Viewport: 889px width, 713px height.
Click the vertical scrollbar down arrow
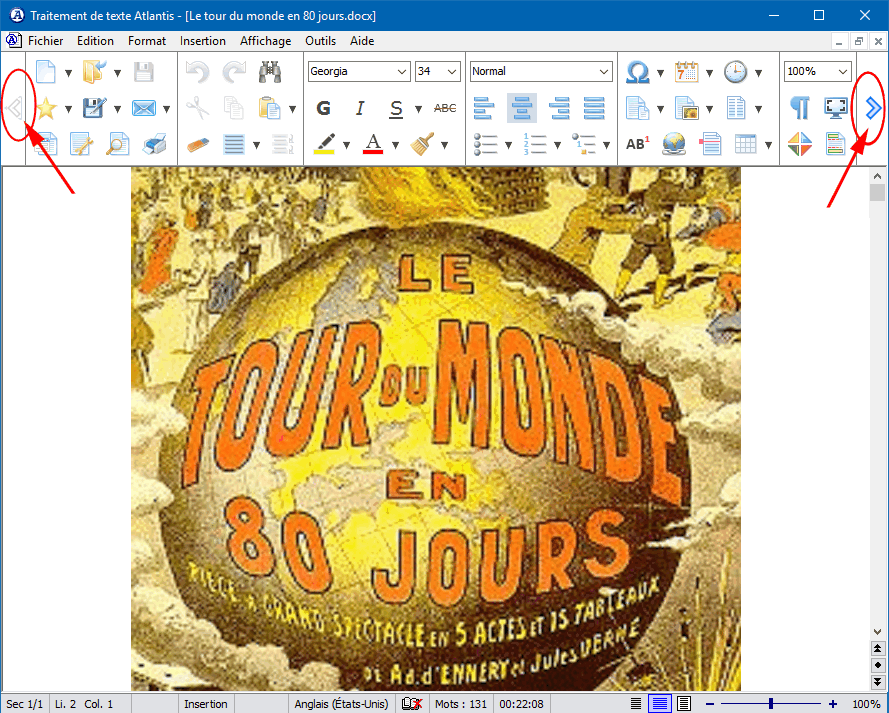[x=877, y=631]
